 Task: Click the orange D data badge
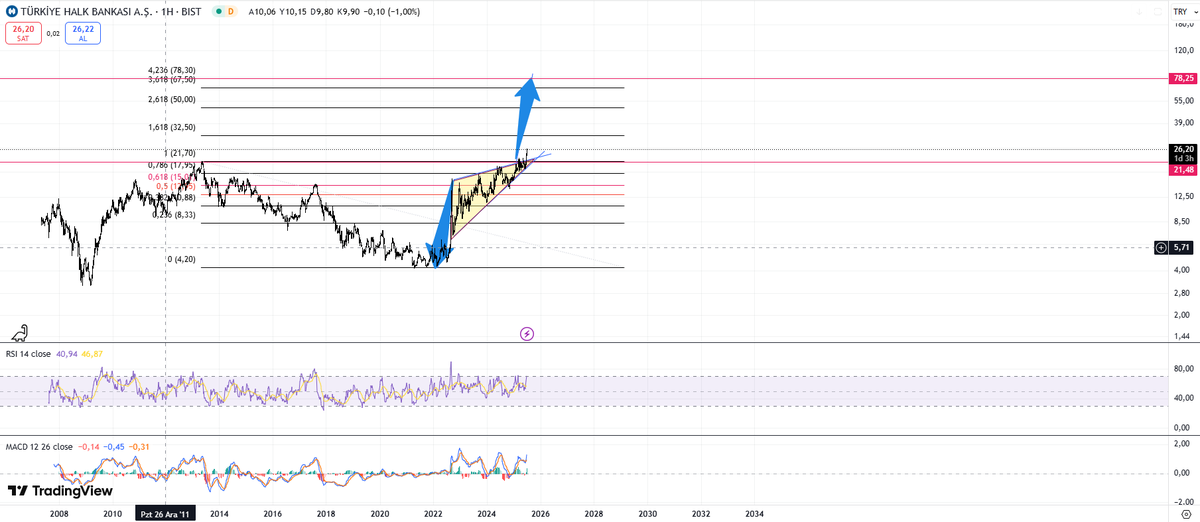coord(231,11)
